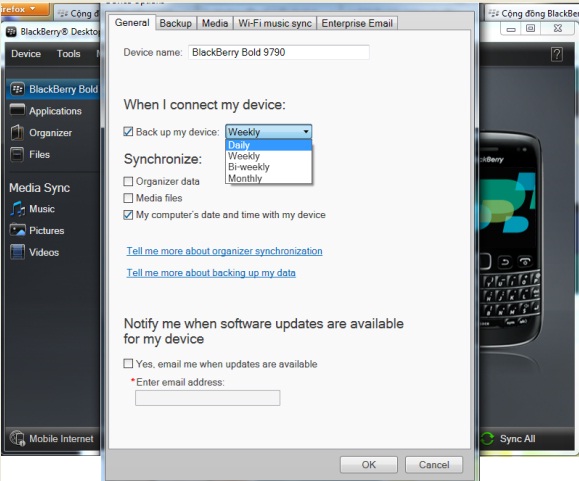
Task: Check Yes, email me when updates available
Action: pyautogui.click(x=128, y=364)
